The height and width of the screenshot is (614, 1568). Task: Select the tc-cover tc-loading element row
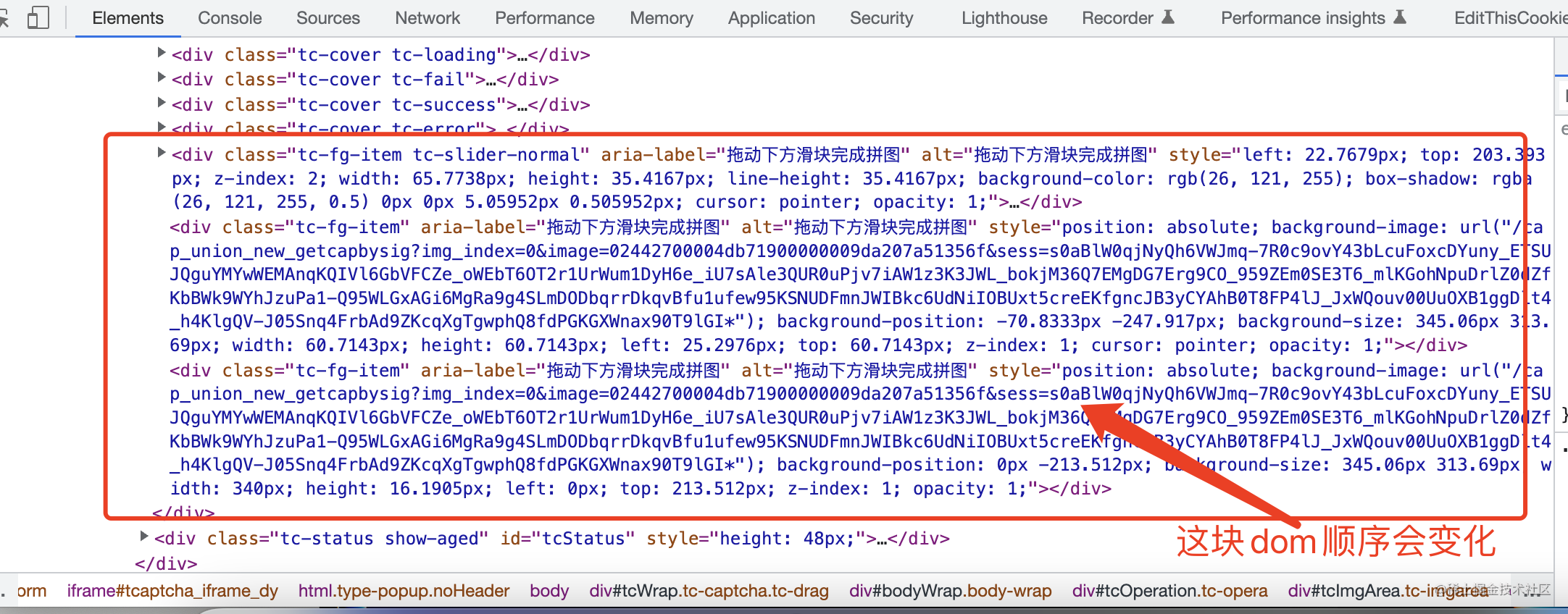pos(381,55)
